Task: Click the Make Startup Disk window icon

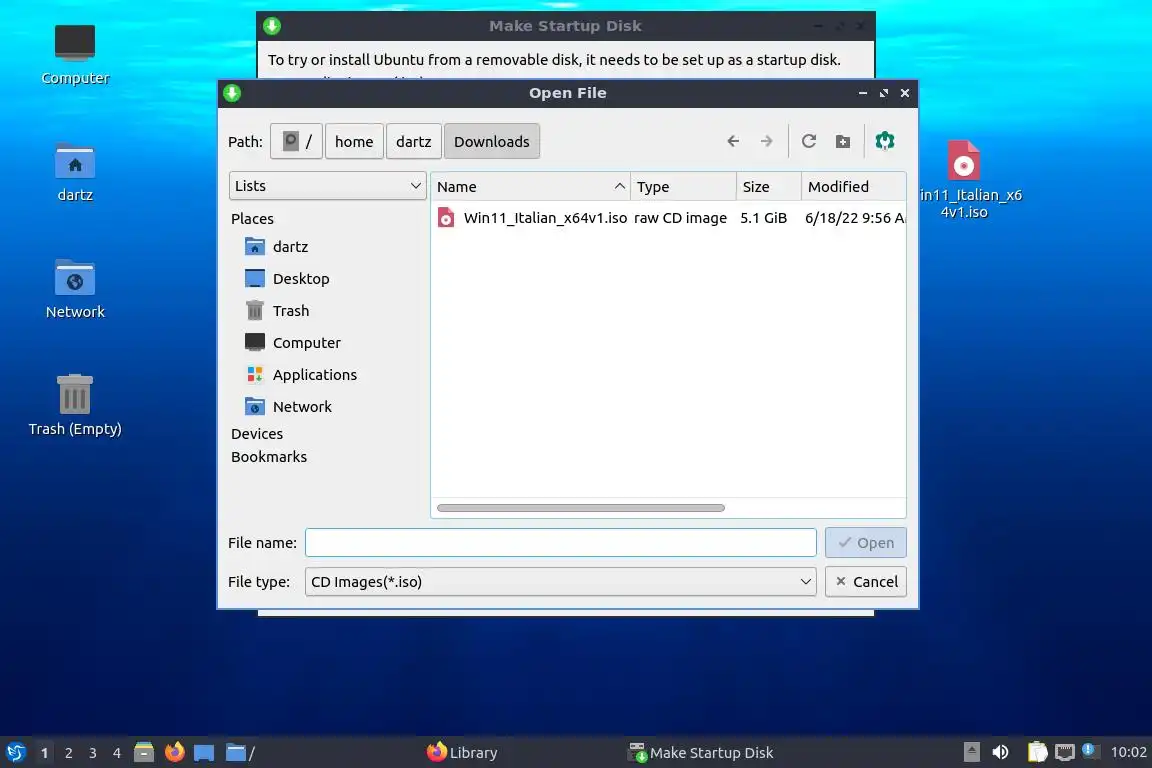Action: click(x=272, y=26)
